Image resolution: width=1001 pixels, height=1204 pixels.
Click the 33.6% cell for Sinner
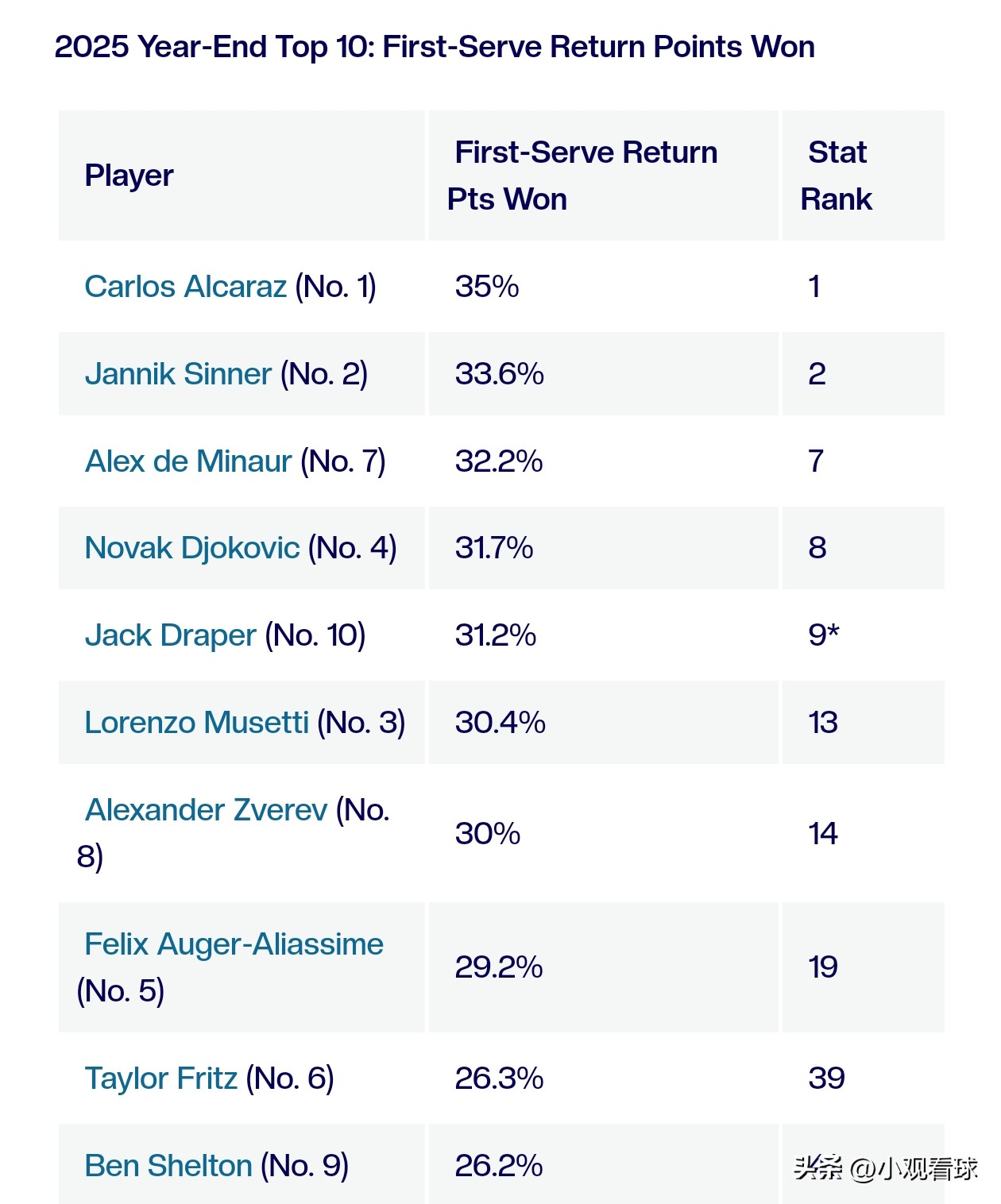(499, 374)
